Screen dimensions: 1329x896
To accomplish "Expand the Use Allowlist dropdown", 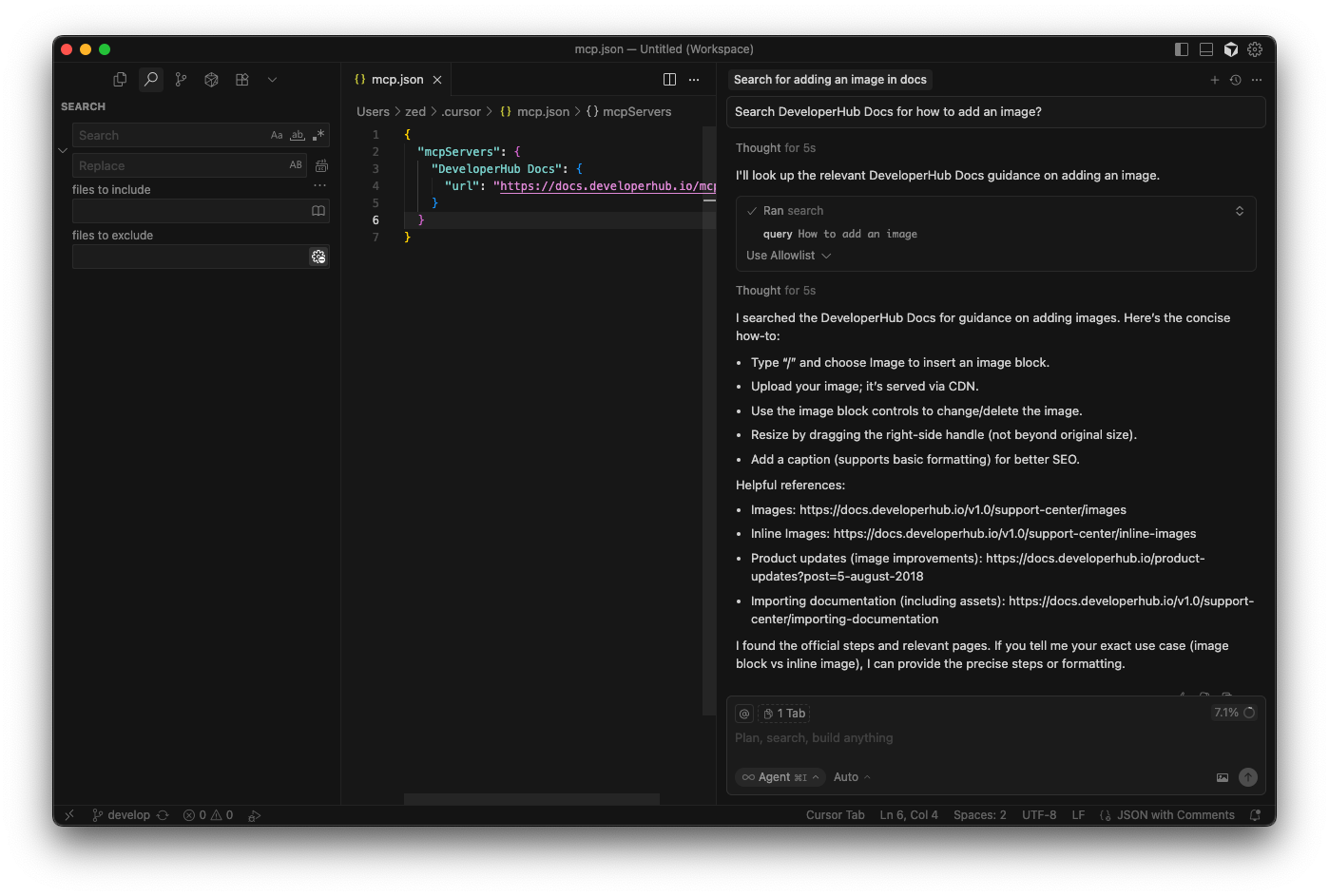I will click(788, 256).
